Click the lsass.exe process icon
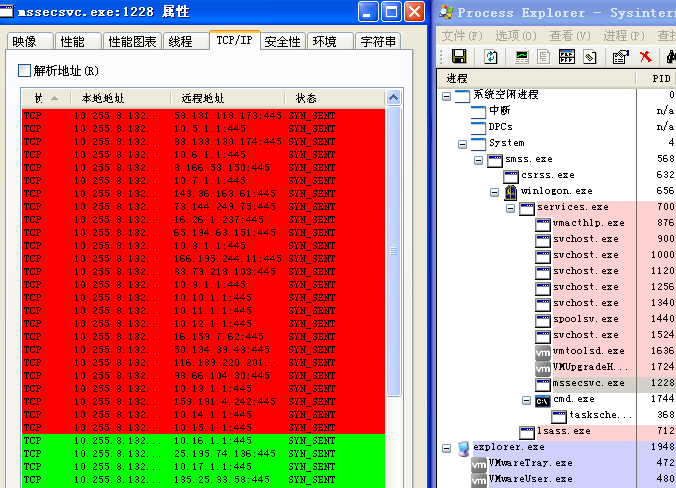This screenshot has width=676, height=488. coord(527,432)
